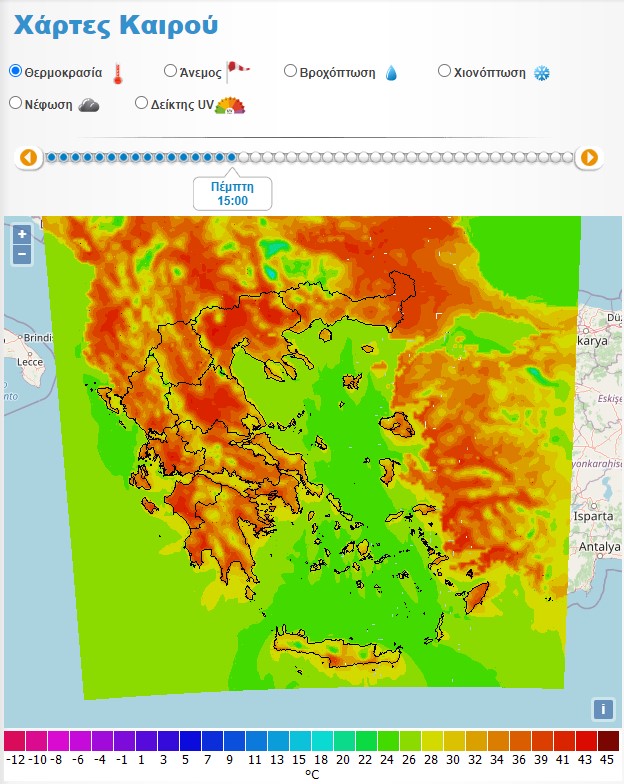Select the Άνεμος radio button
The image size is (624, 784).
click(x=170, y=71)
